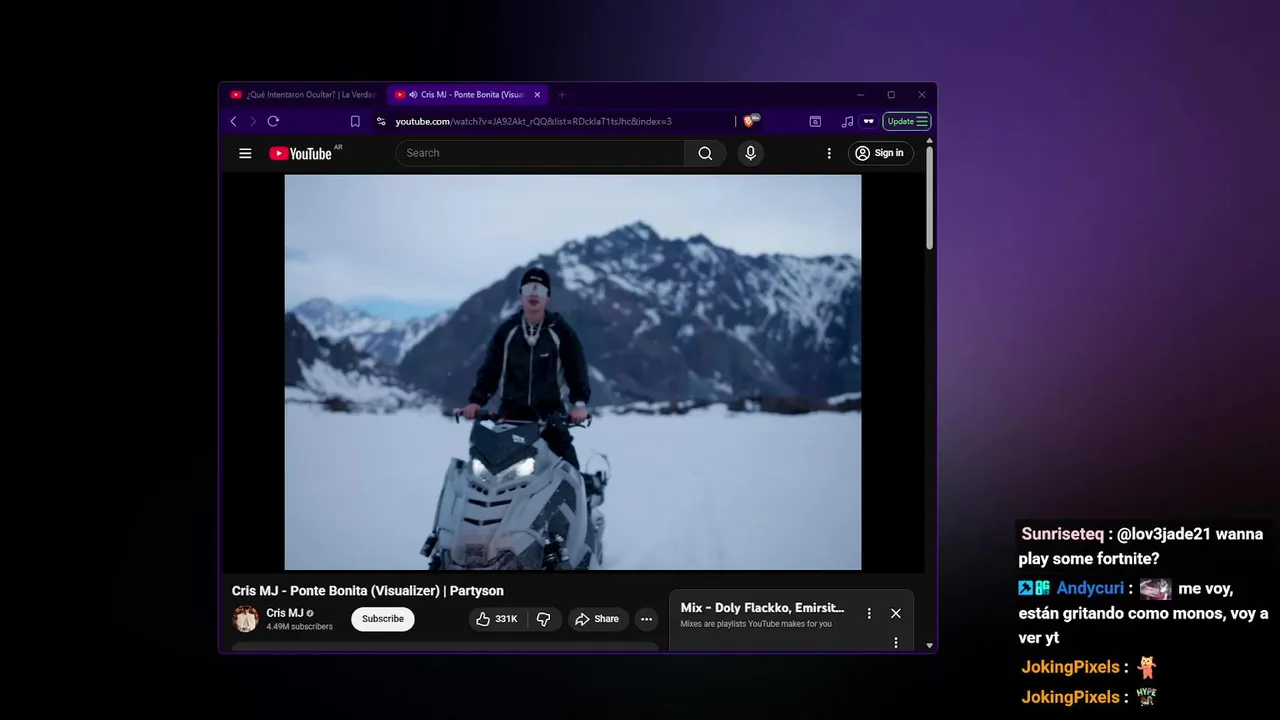1280x720 pixels.
Task: Open more actions ellipsis beside Share
Action: [x=647, y=619]
